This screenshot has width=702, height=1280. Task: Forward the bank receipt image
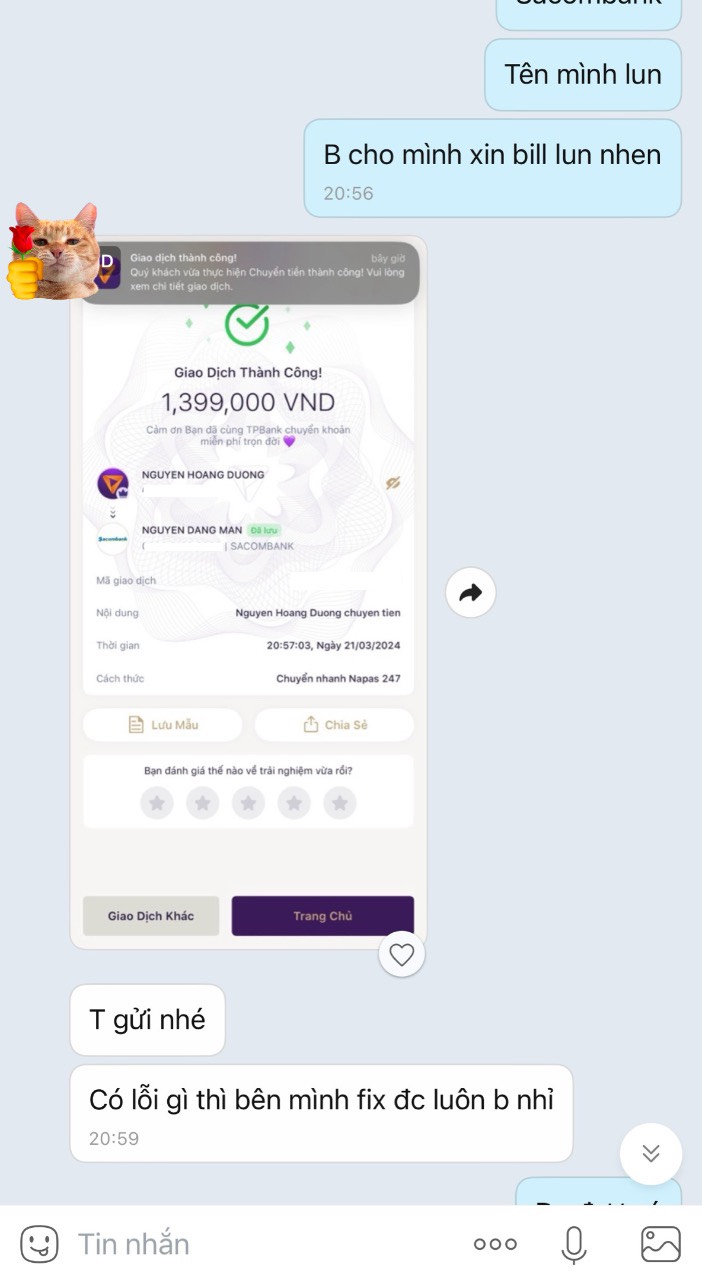coord(470,593)
